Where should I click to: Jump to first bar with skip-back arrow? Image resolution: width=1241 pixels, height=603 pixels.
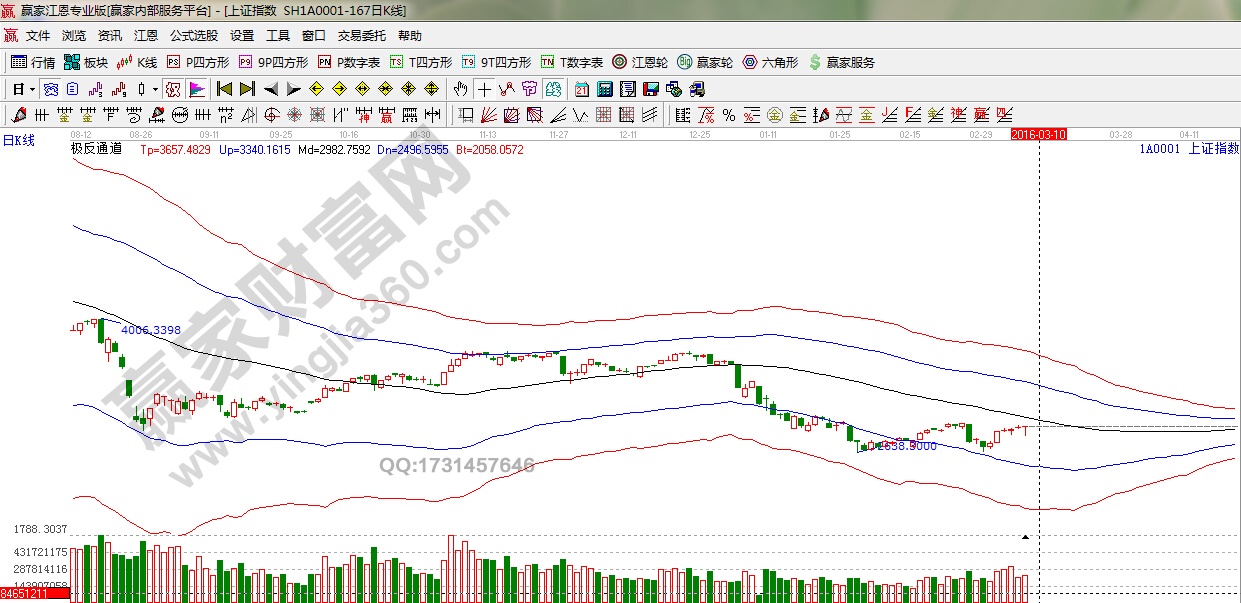[224, 89]
